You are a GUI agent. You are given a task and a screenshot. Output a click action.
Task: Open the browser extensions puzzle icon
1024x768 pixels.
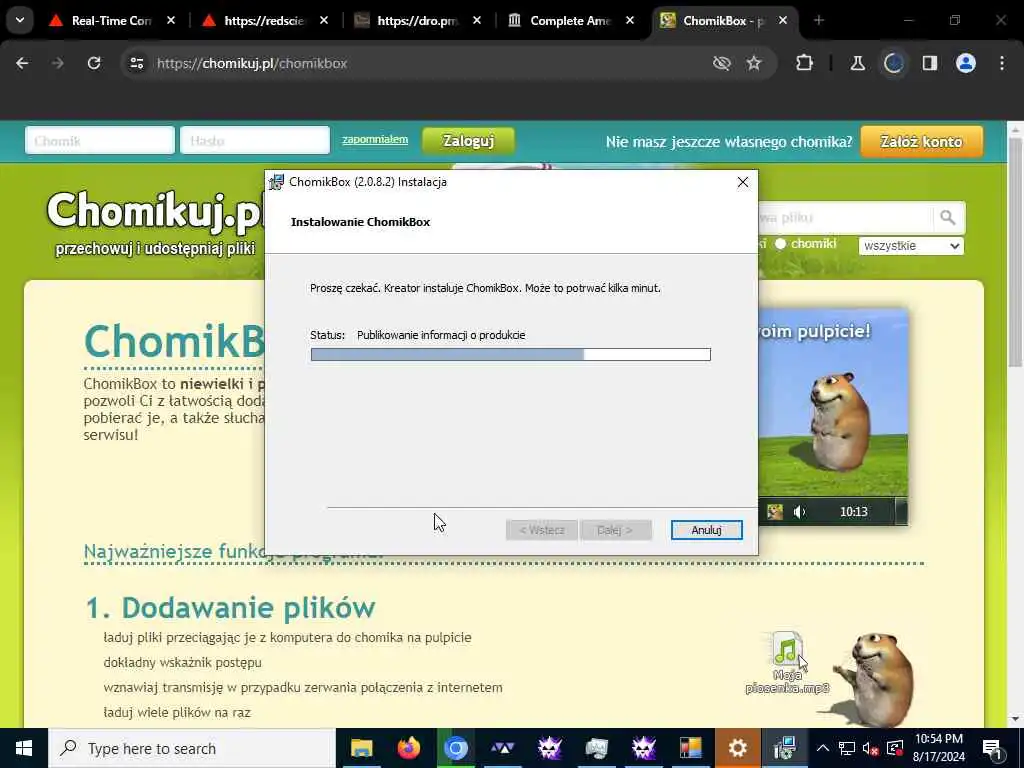pos(805,63)
